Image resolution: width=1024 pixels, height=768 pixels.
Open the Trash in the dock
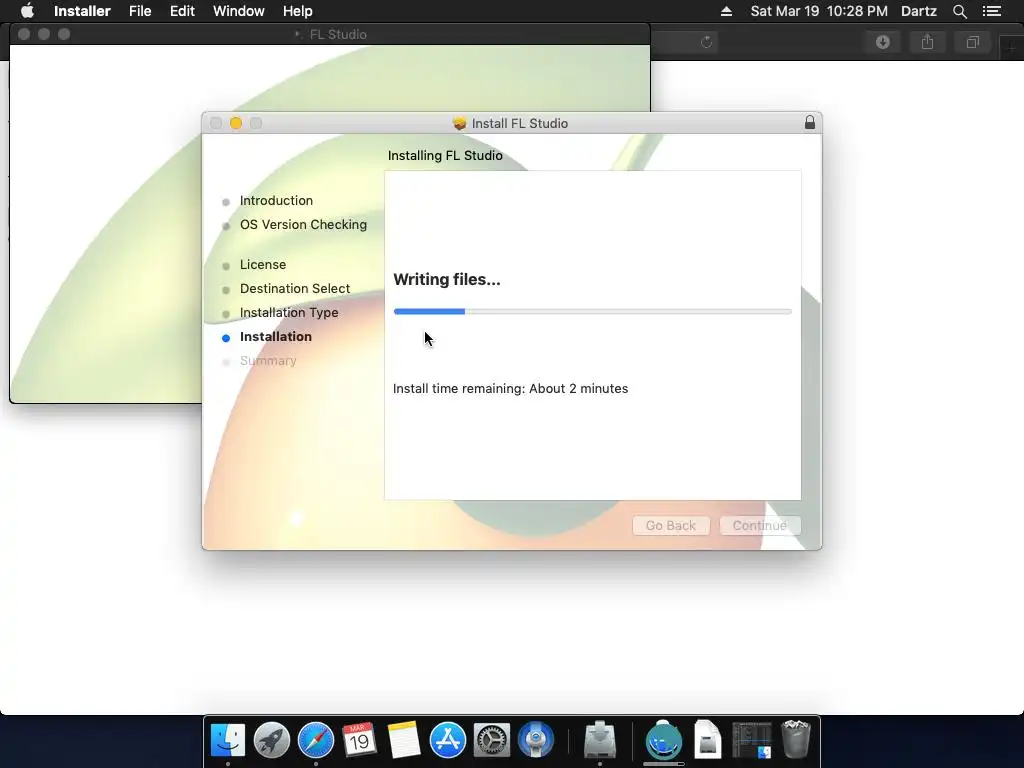pyautogui.click(x=795, y=739)
